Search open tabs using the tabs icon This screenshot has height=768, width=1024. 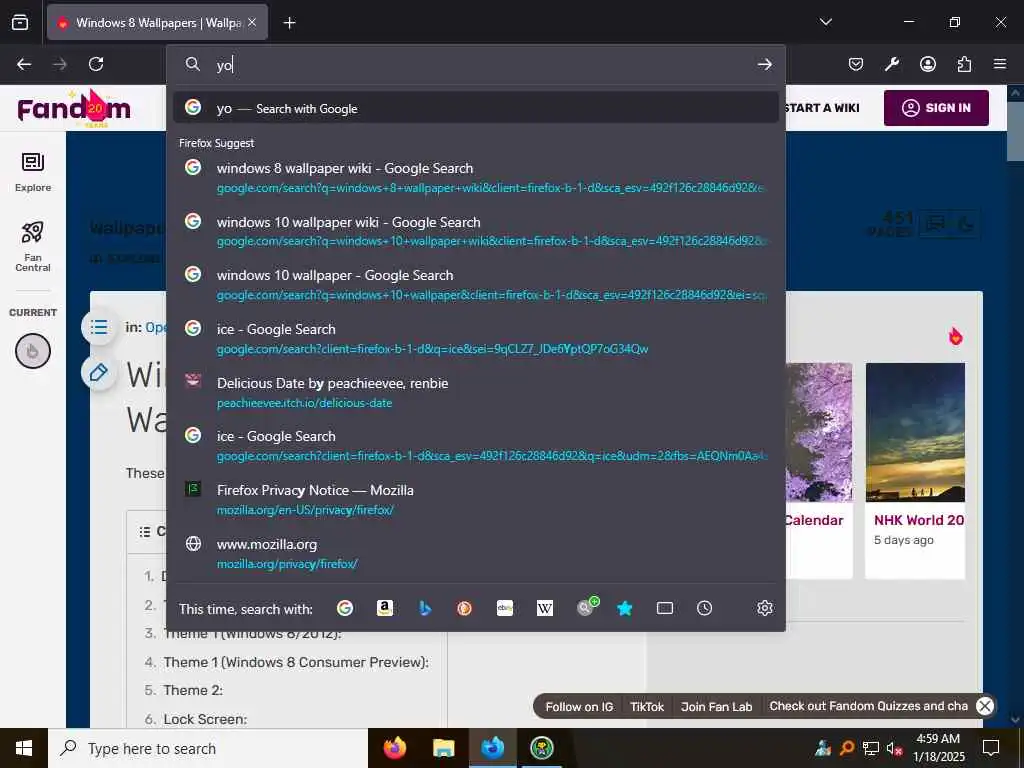coord(665,609)
